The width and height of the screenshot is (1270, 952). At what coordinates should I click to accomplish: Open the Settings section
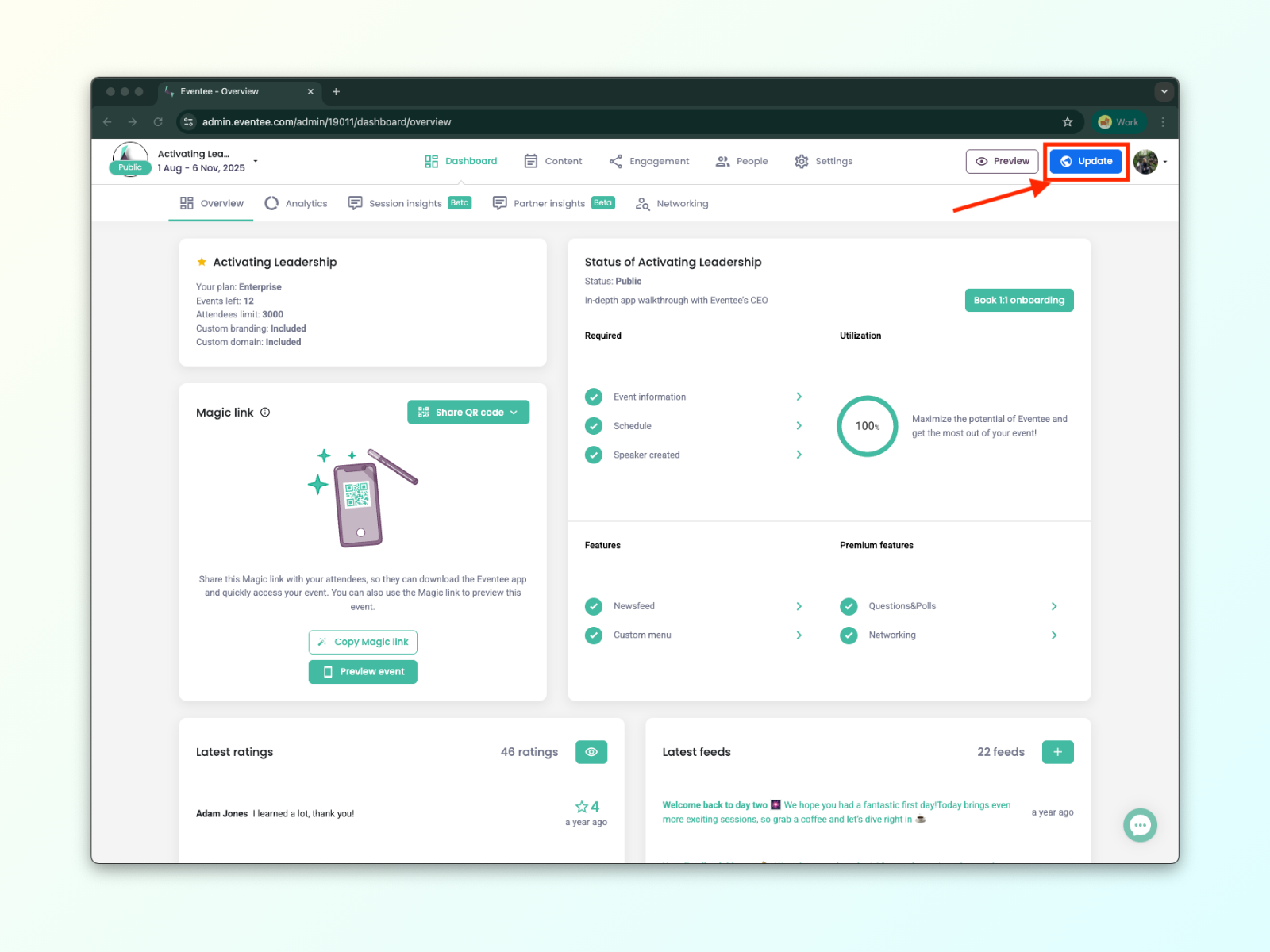tap(824, 161)
